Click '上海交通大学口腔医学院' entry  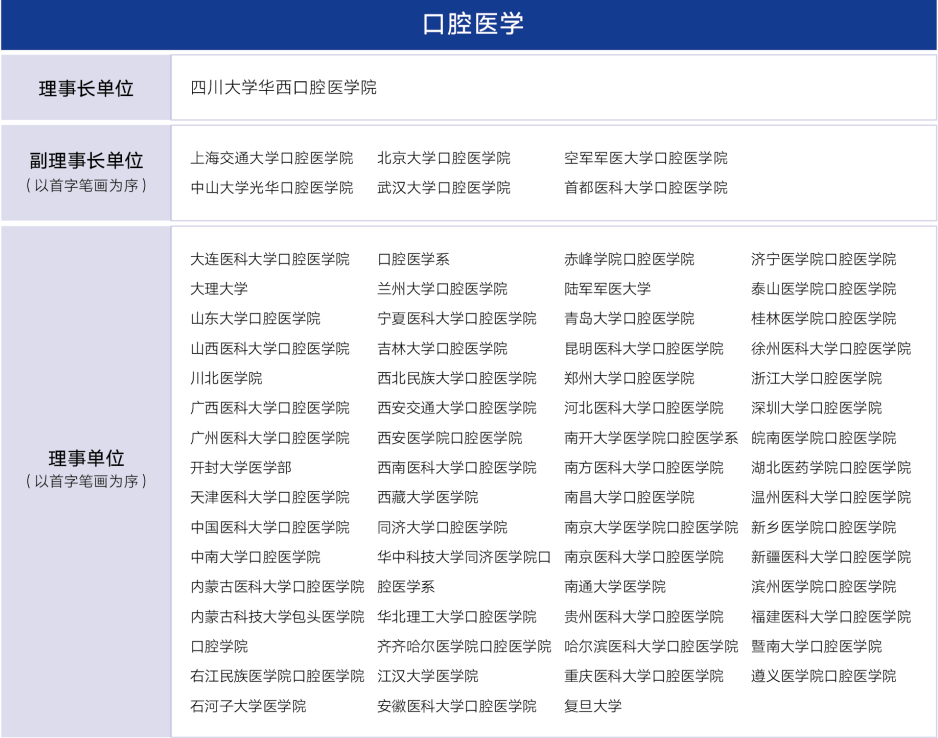[x=272, y=158]
